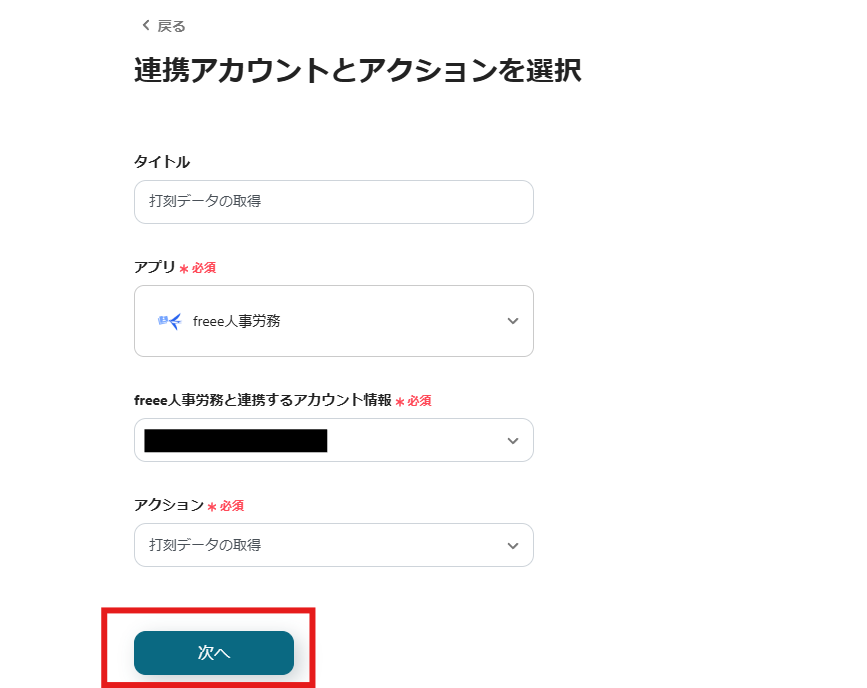Click the タイトル field label
Image resolution: width=867 pixels, height=688 pixels.
pos(160,161)
